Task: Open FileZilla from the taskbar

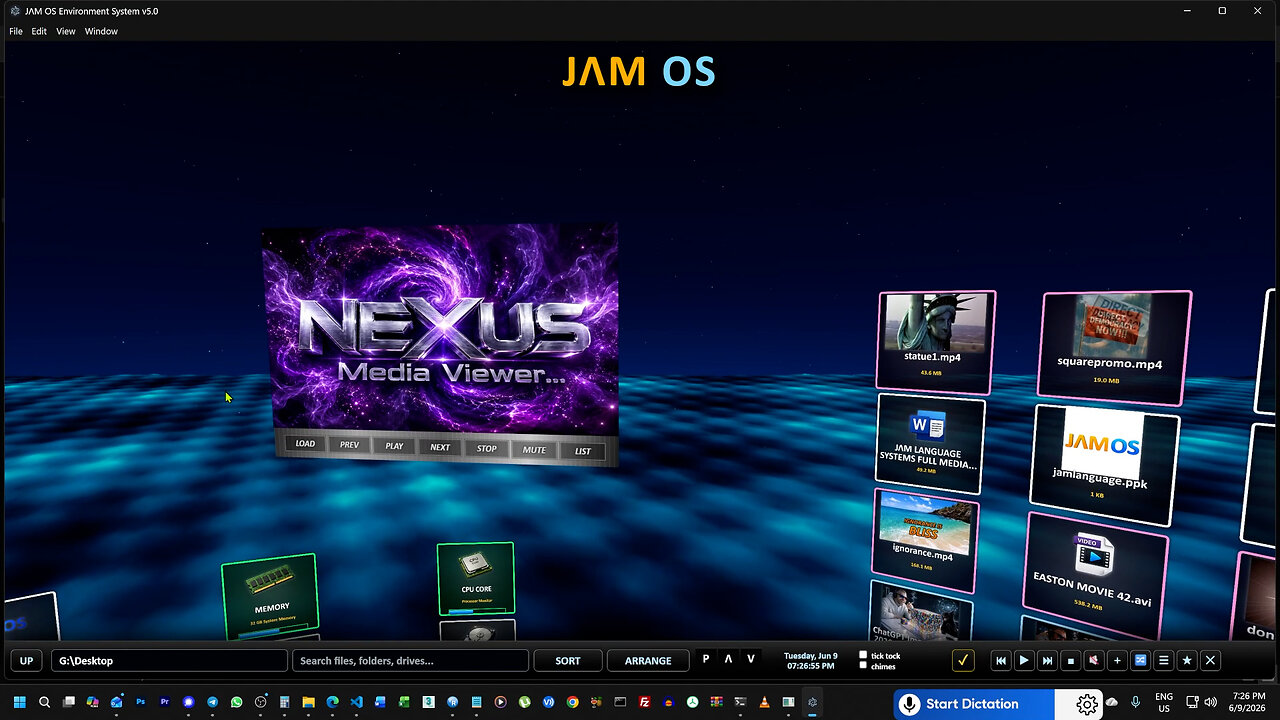Action: click(645, 703)
